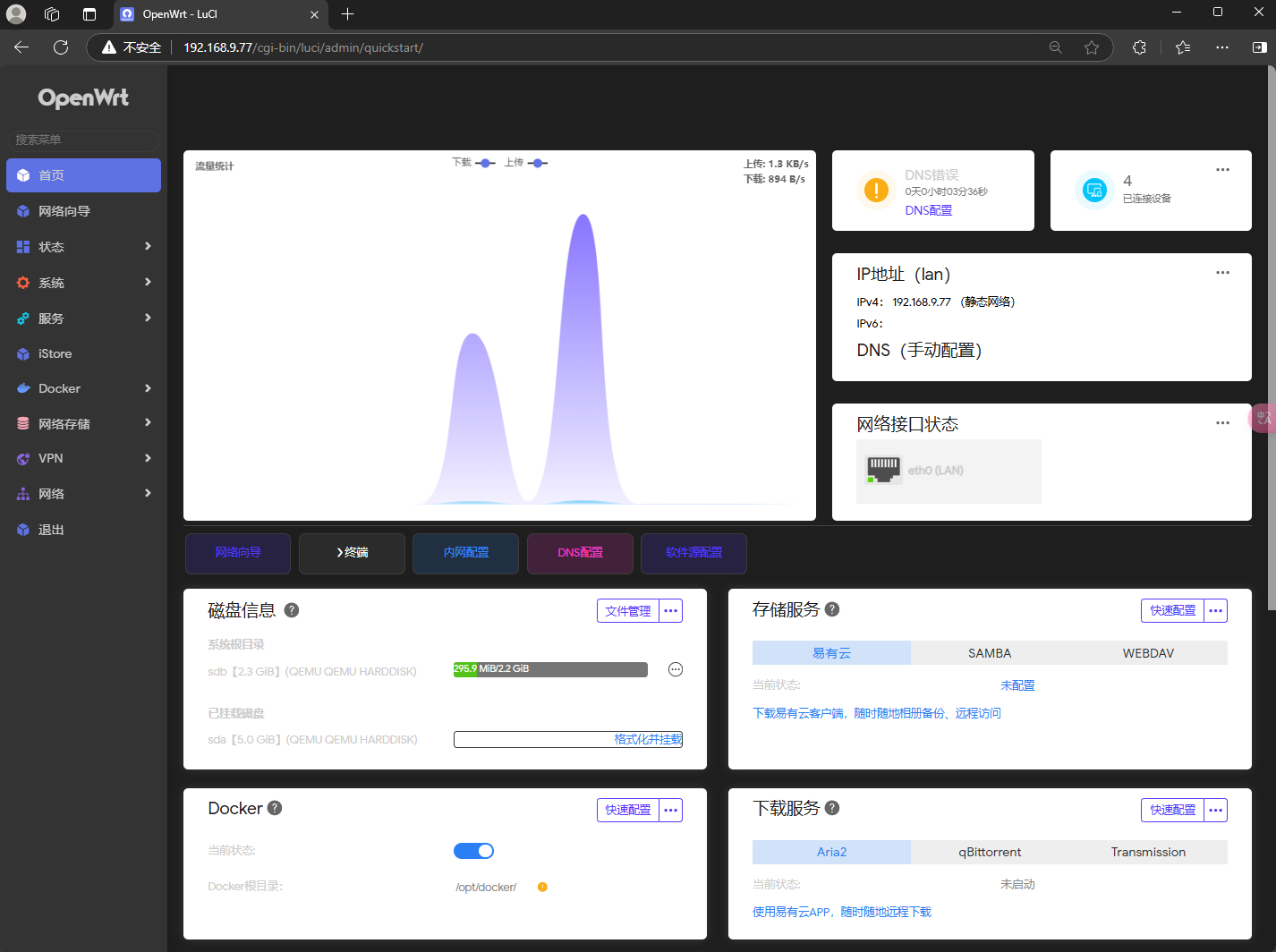Switch to the qBittorrent download tab

point(990,852)
